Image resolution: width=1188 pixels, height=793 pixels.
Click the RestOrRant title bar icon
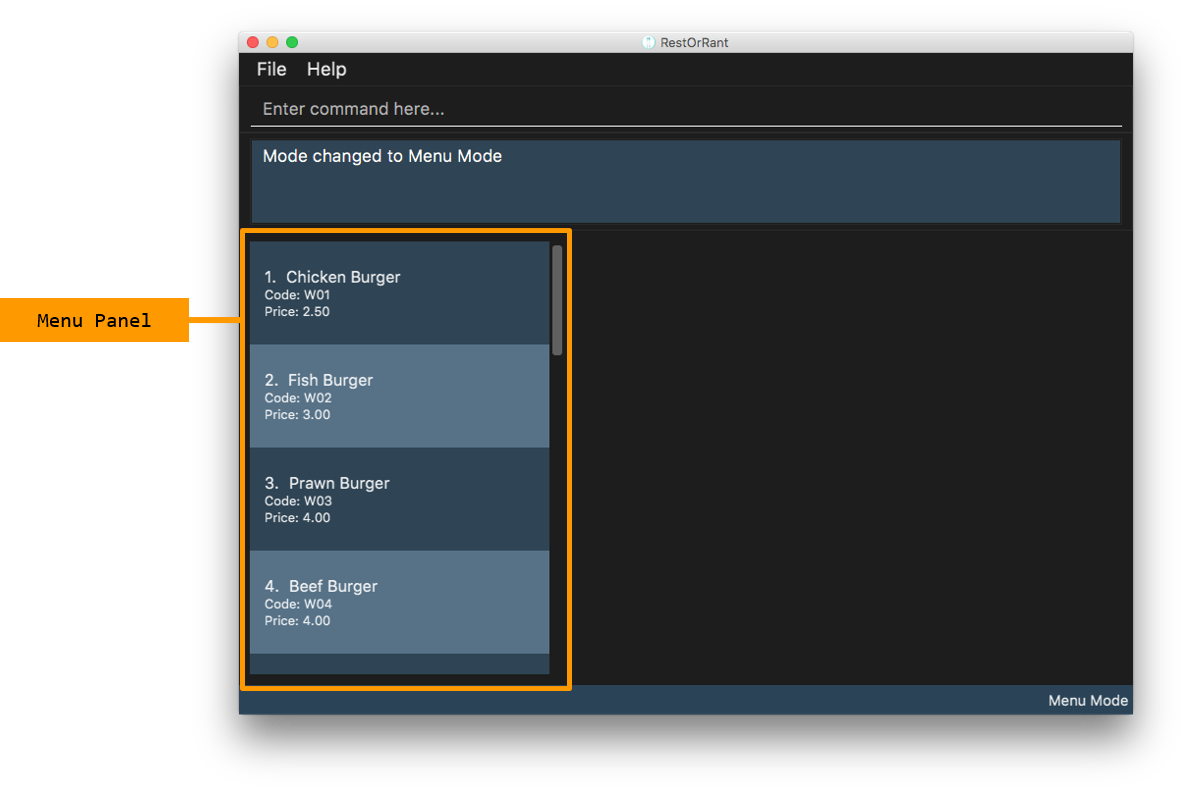coord(649,42)
